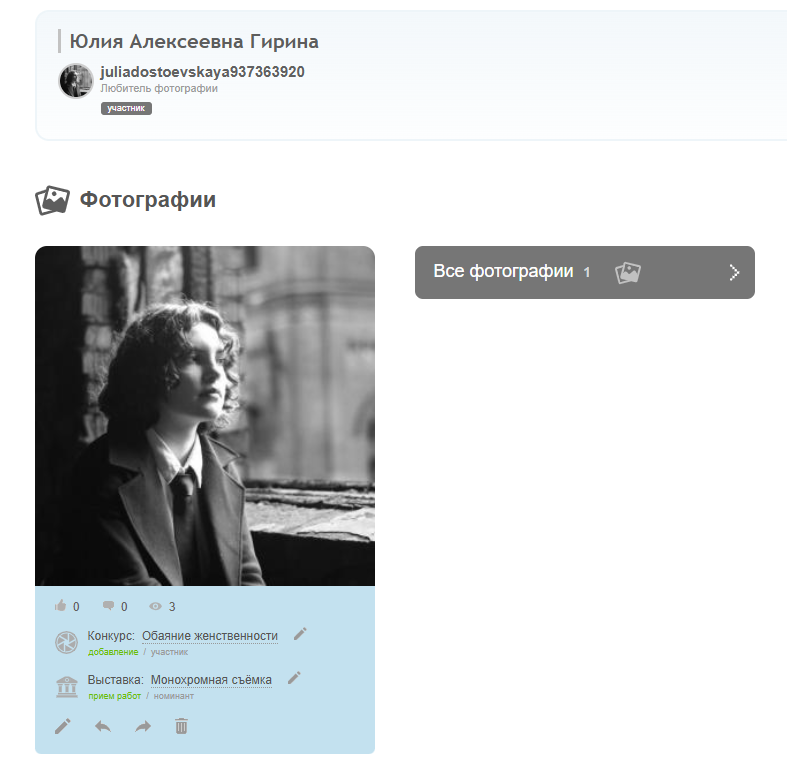
Task: Click the contest aperture icon
Action: [x=66, y=642]
